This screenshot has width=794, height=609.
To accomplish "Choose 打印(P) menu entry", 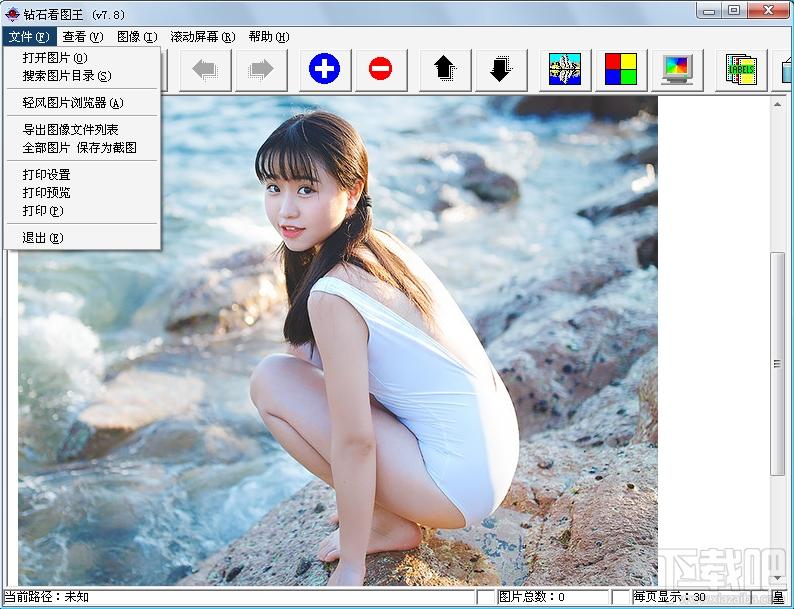I will pos(82,211).
